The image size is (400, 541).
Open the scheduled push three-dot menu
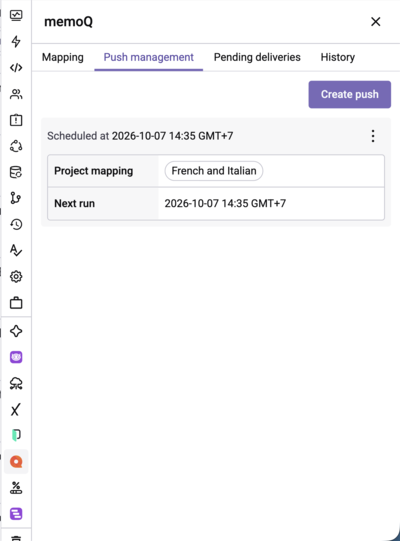pos(373,136)
